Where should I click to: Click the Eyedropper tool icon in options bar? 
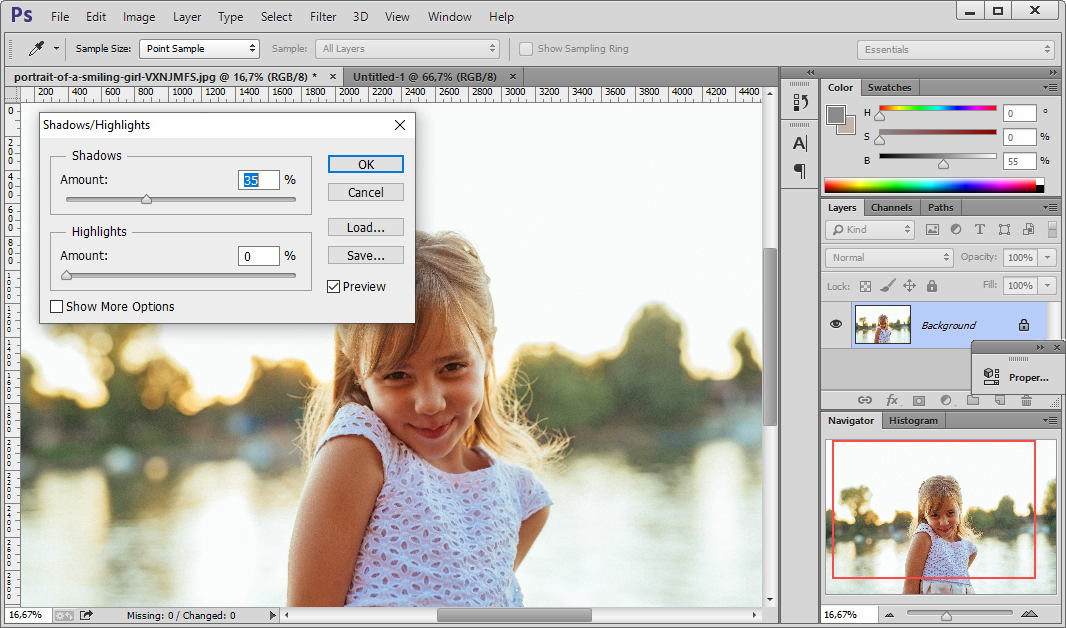coord(36,48)
